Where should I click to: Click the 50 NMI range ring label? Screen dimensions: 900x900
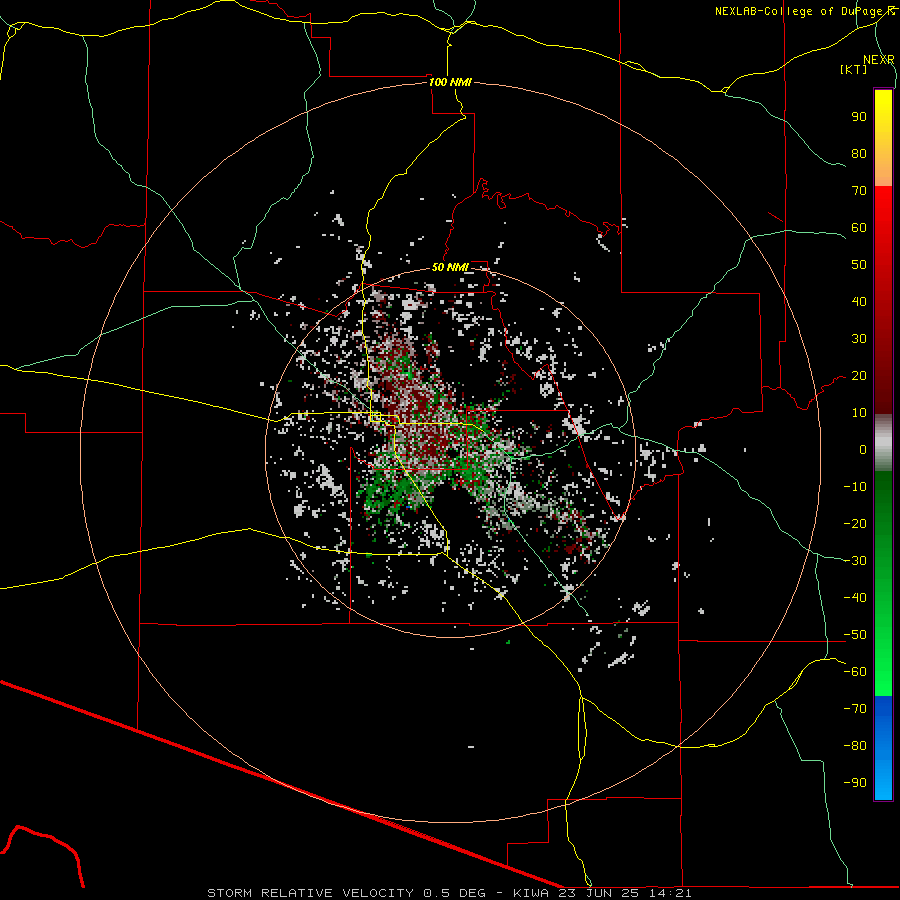tap(450, 267)
